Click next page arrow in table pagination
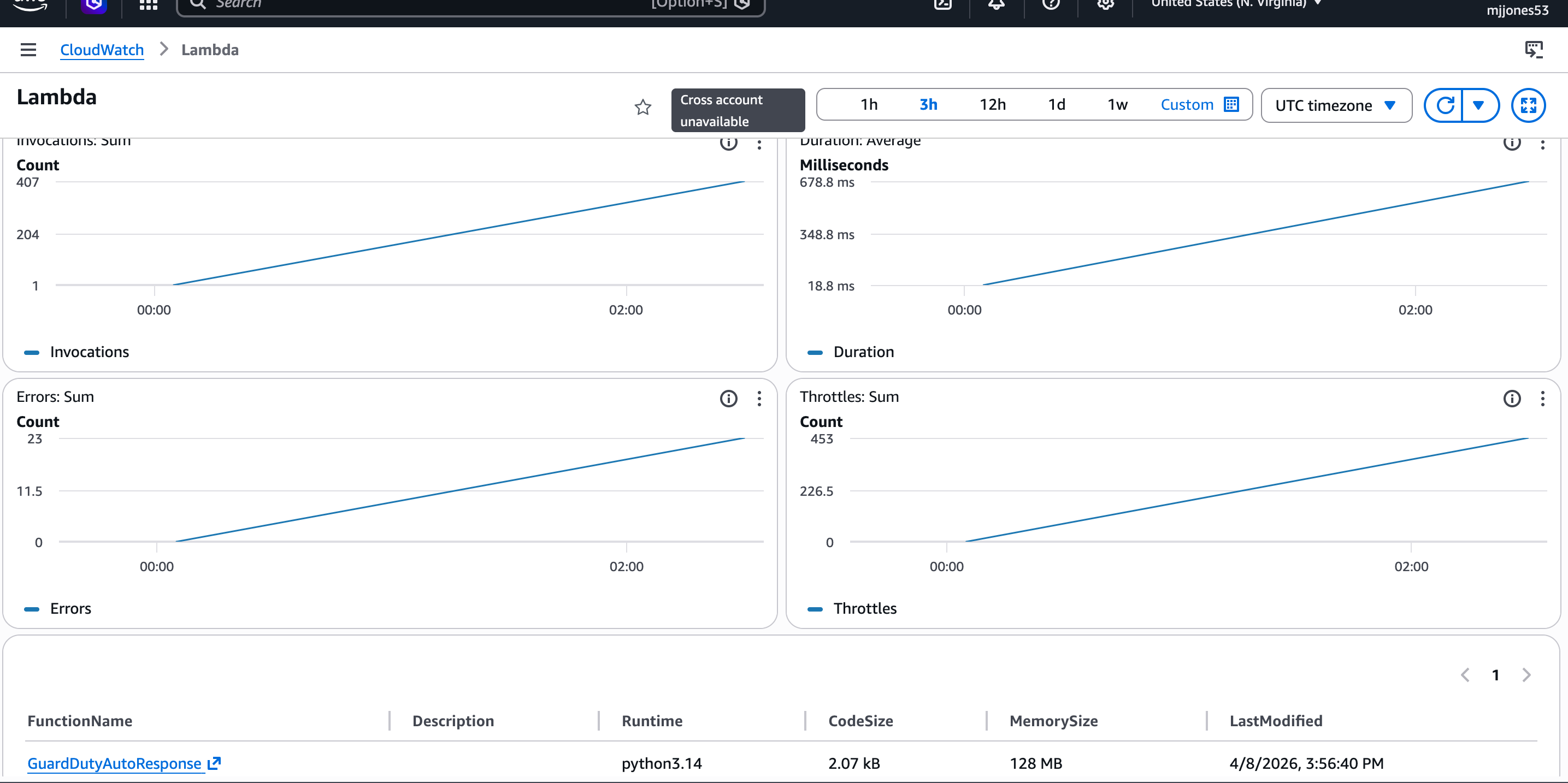Screen dimensions: 1568x783 (1526, 675)
